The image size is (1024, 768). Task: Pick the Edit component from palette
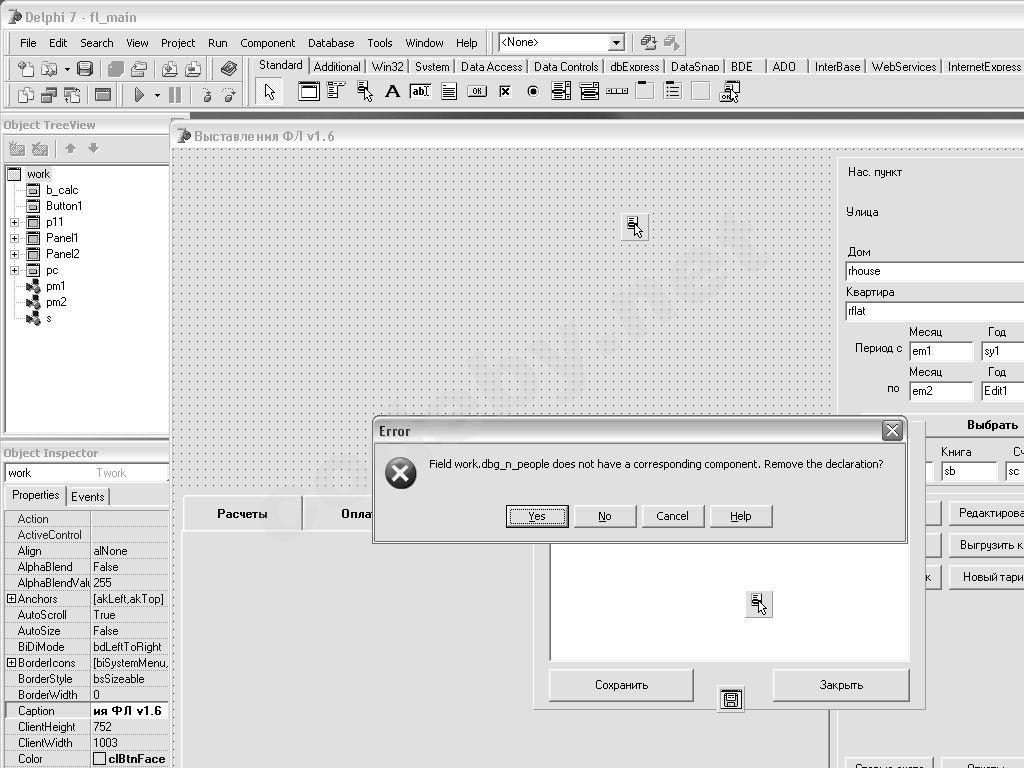pos(420,91)
